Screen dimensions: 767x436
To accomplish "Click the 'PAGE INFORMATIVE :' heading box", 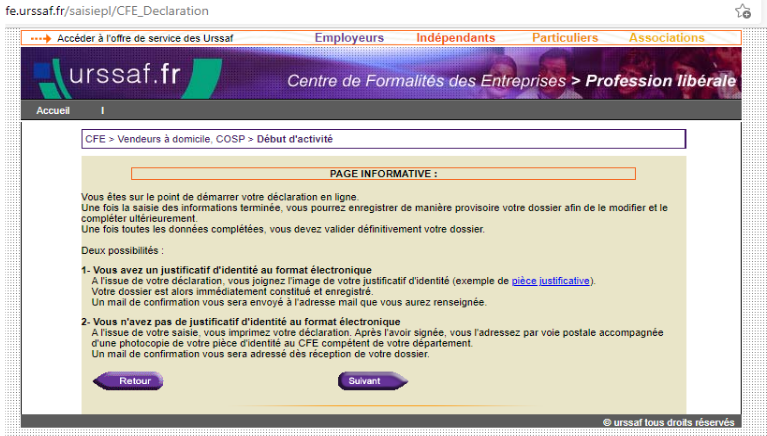I will tap(384, 174).
